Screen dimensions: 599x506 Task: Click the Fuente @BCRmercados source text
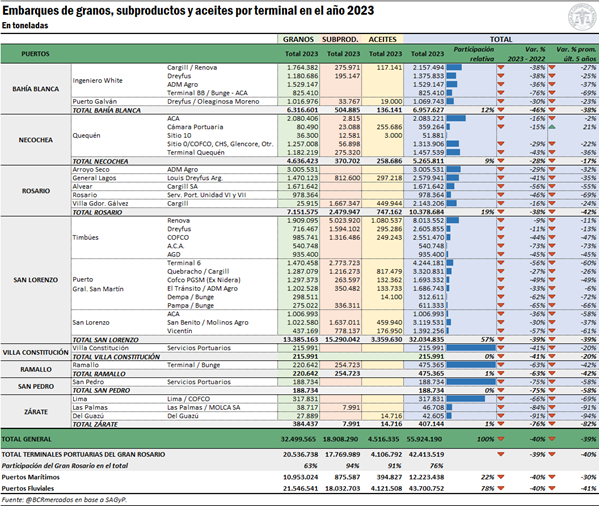64,500
